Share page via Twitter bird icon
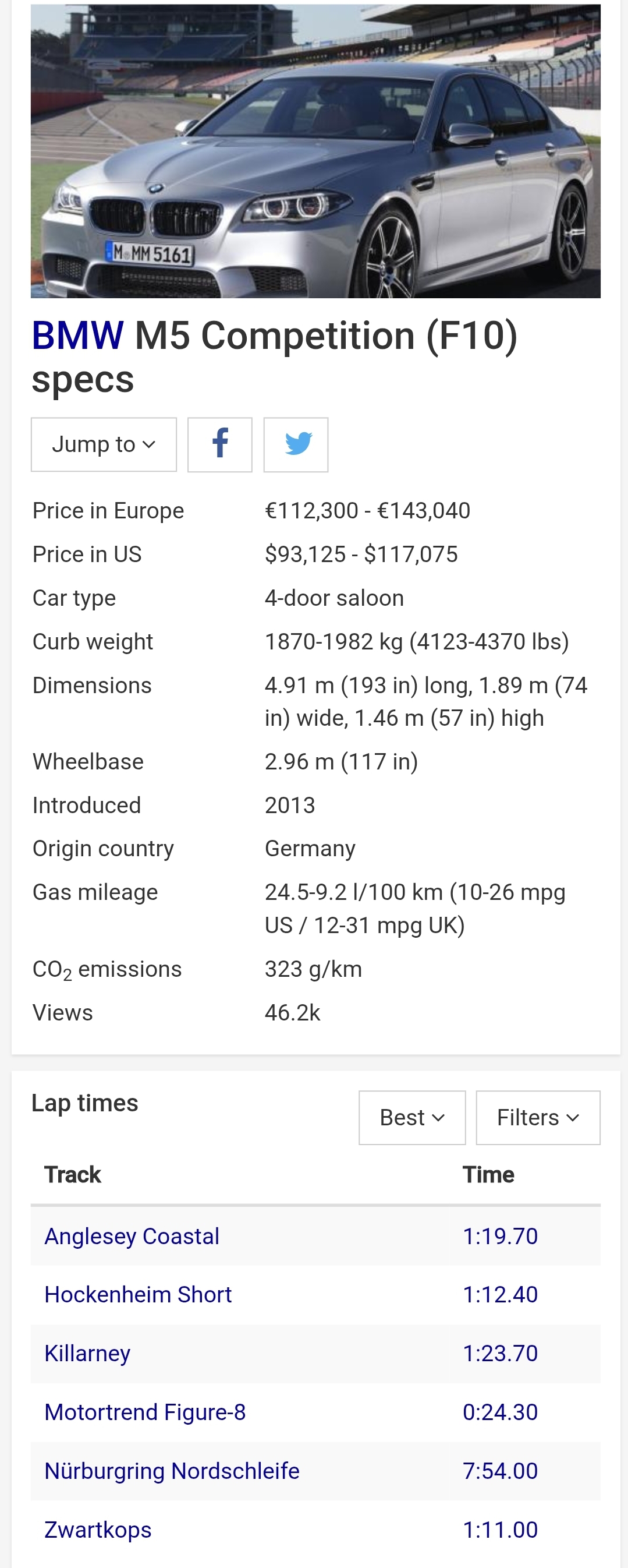Viewport: 628px width, 1568px height. coord(296,444)
